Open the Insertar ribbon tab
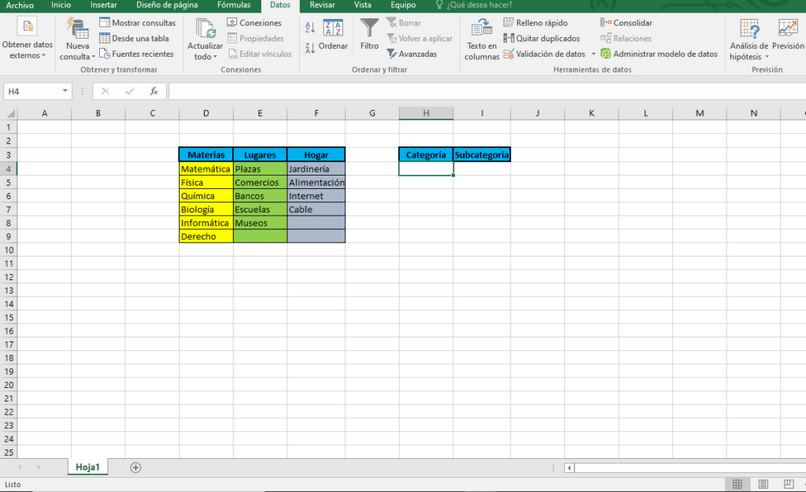This screenshot has height=492, width=806. pos(103,5)
